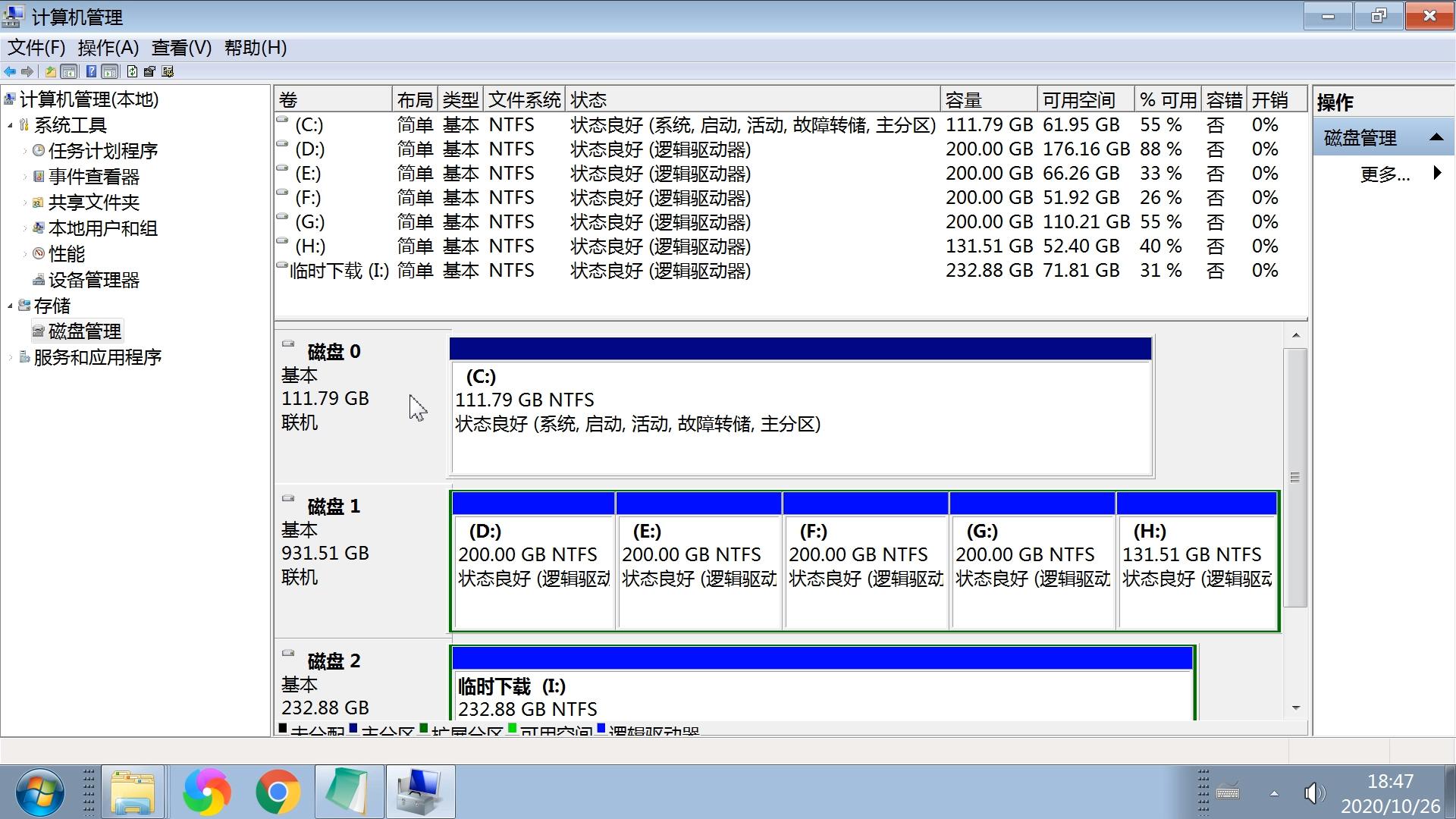Select the (C:) partition blue header bar
1456x819 pixels.
tap(800, 349)
